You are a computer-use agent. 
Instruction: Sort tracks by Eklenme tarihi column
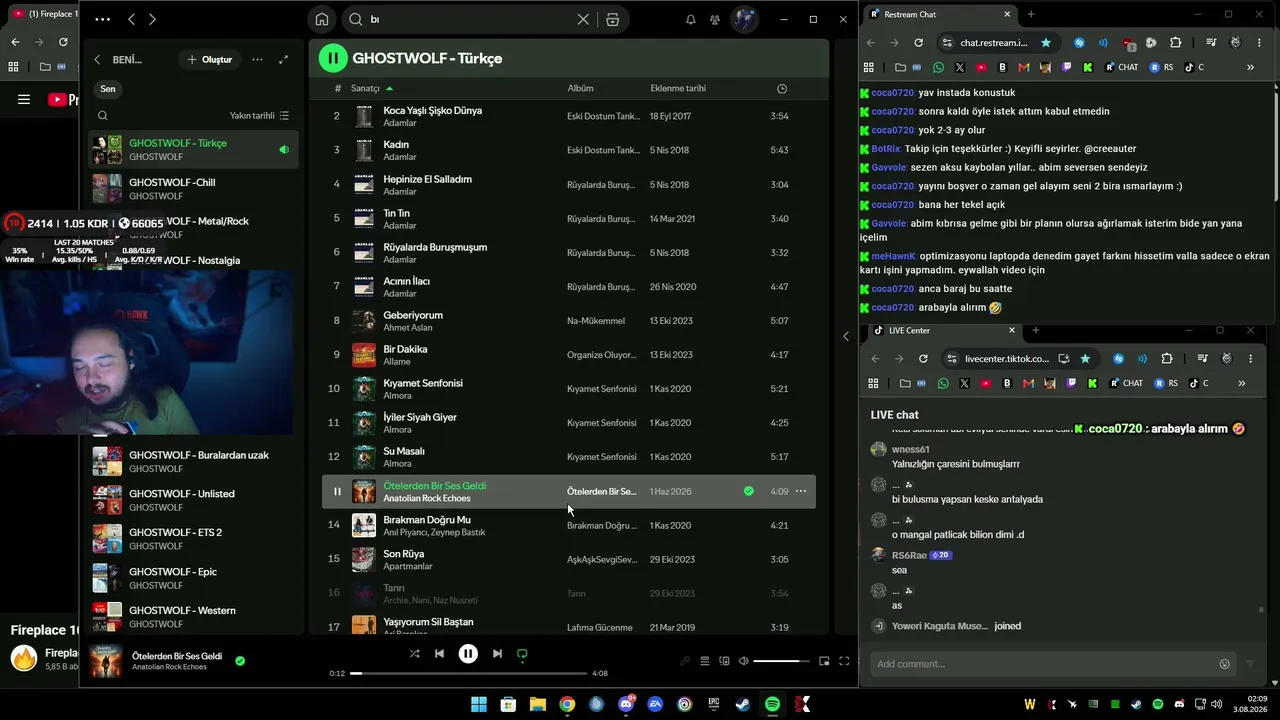pos(678,88)
